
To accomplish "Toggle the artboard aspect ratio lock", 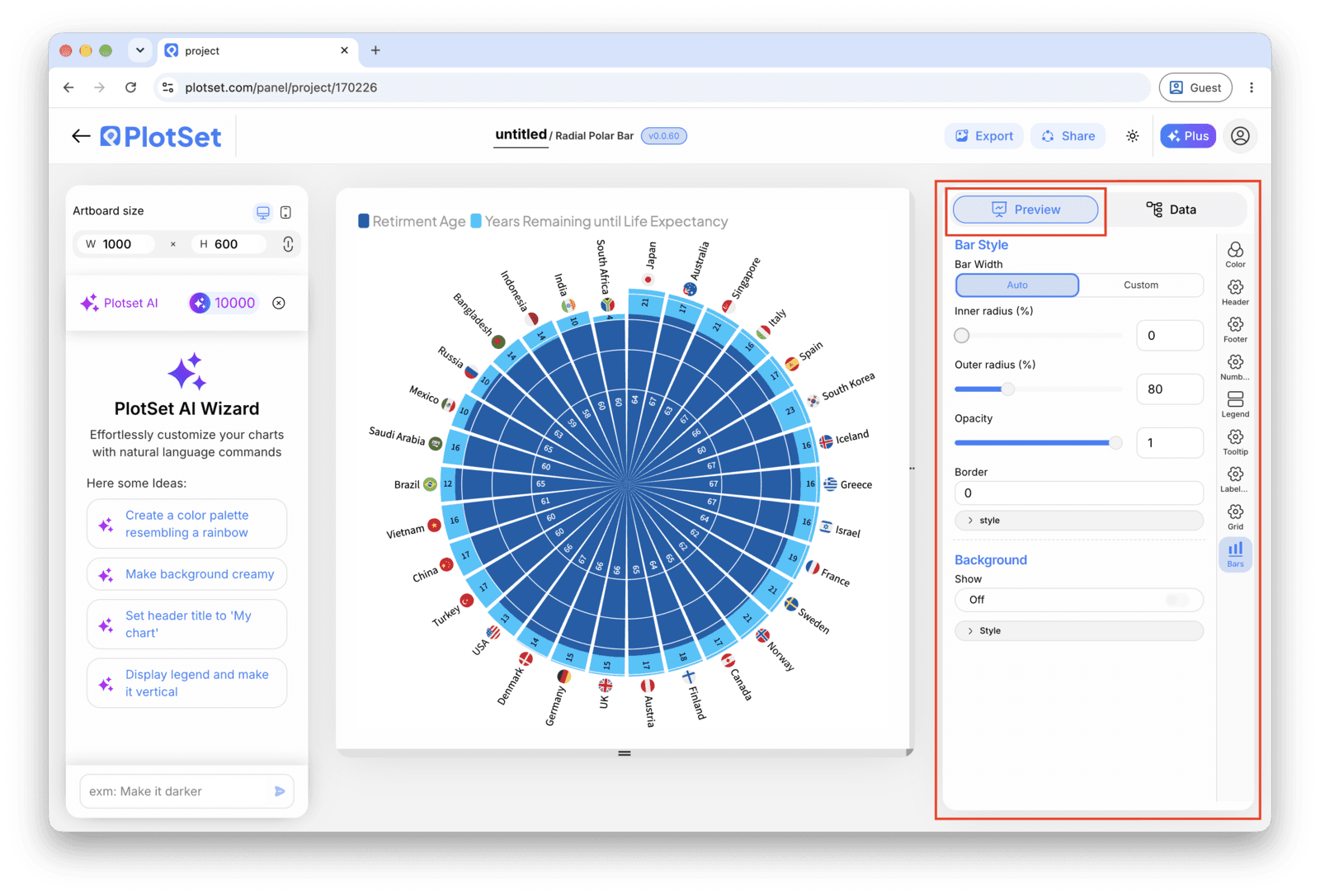I will [288, 244].
